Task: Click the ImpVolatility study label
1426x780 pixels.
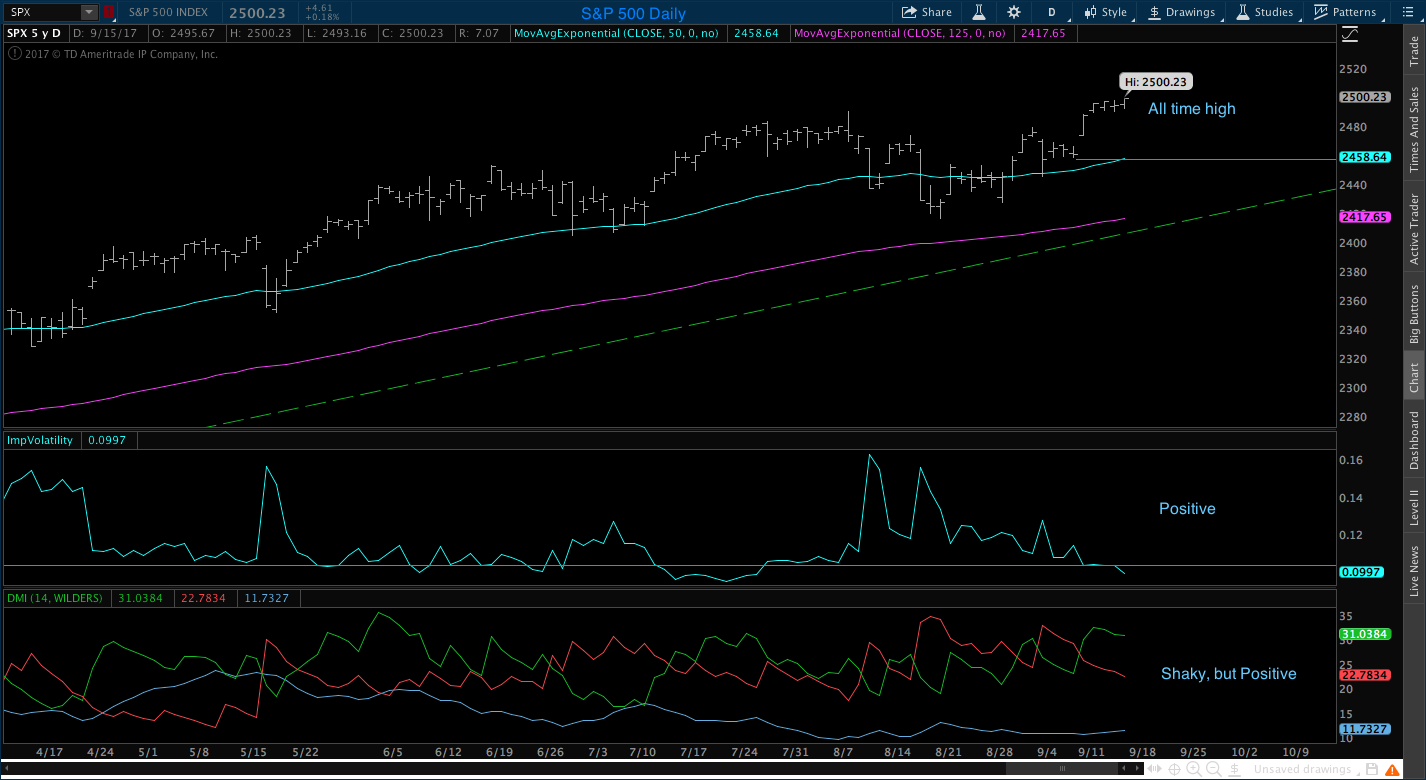Action: (41, 440)
